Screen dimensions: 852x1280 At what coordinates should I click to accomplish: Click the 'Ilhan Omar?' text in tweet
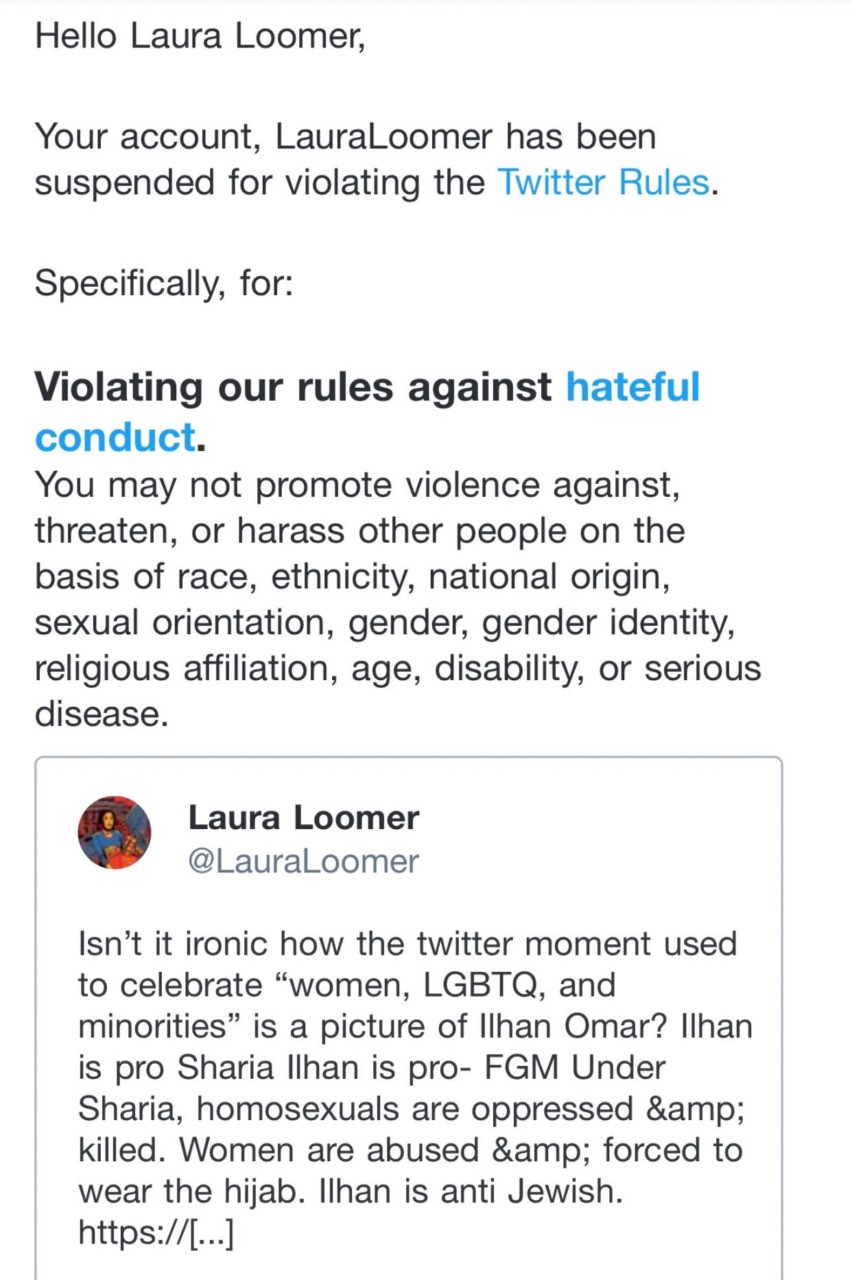pos(569,1026)
